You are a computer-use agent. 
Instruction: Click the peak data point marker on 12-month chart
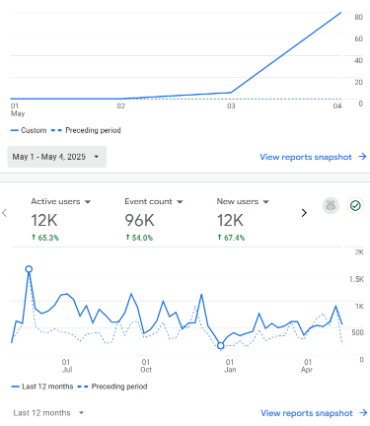(29, 269)
